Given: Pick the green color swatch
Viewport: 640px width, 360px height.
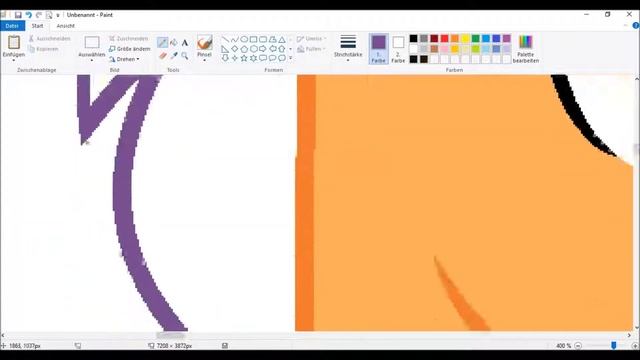Looking at the screenshot, I should (x=476, y=38).
